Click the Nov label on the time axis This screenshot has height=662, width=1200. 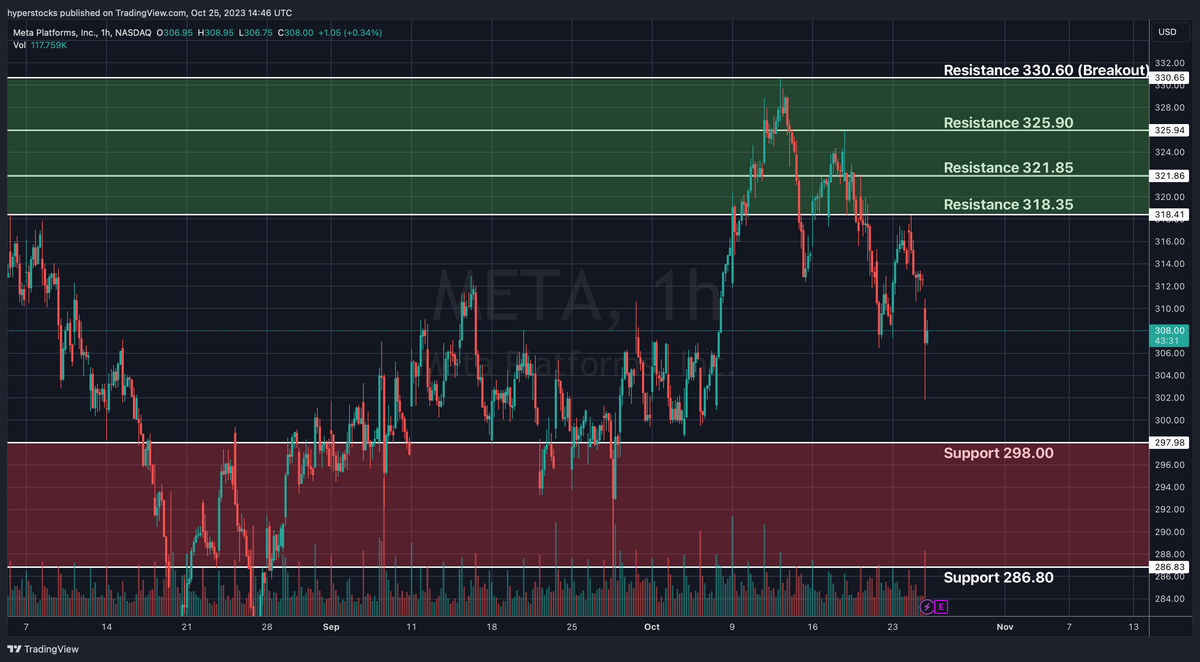tap(1004, 627)
